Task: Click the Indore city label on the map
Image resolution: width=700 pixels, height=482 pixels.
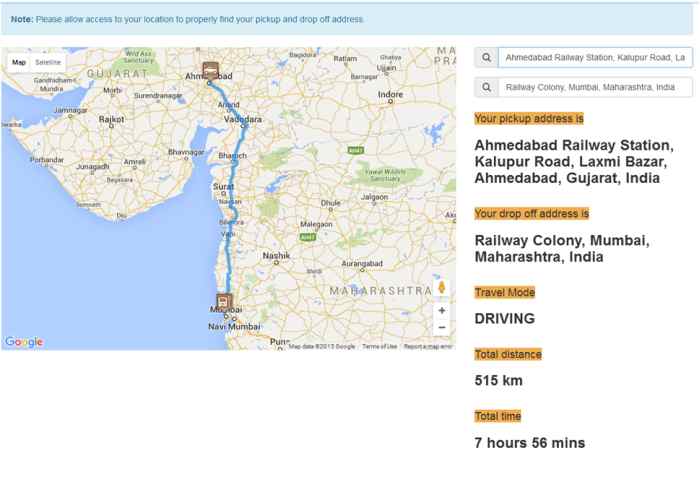Action: pos(389,95)
